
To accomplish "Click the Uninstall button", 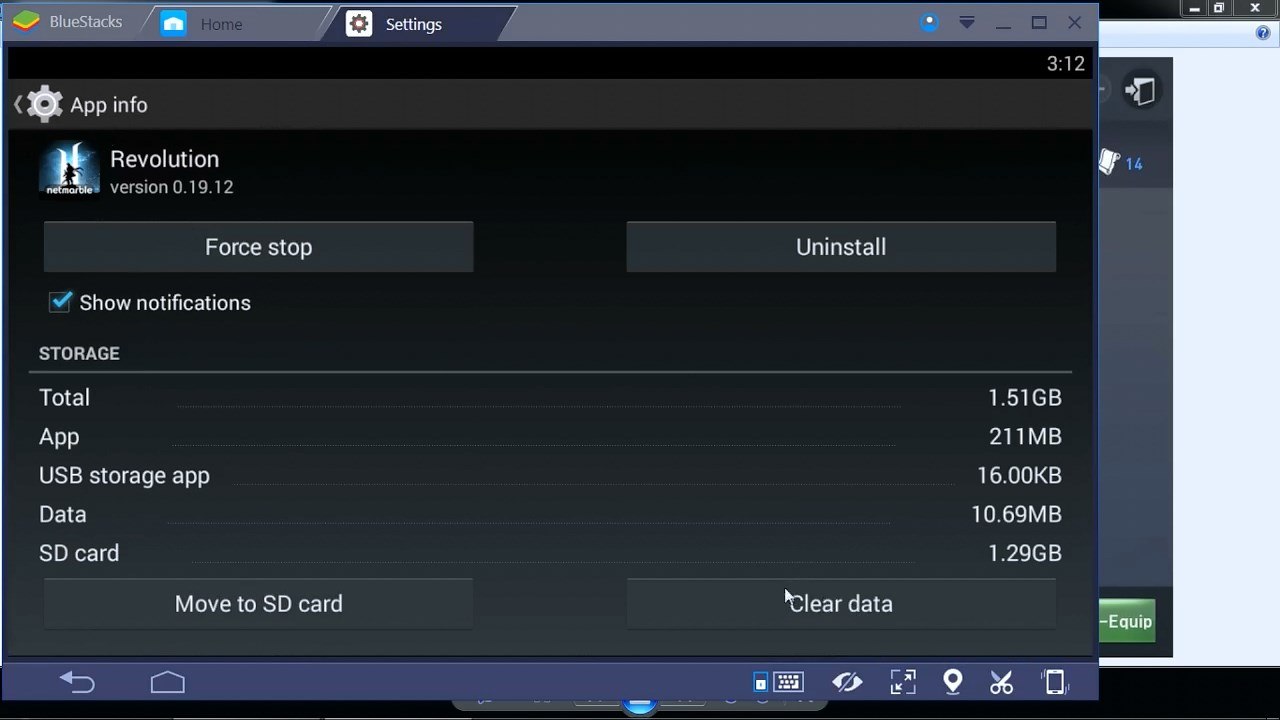I will [841, 247].
